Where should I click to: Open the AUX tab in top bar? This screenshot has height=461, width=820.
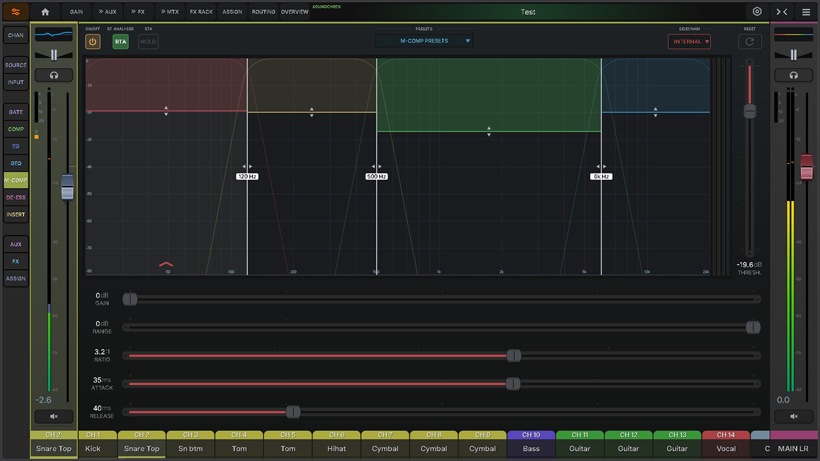coord(108,11)
